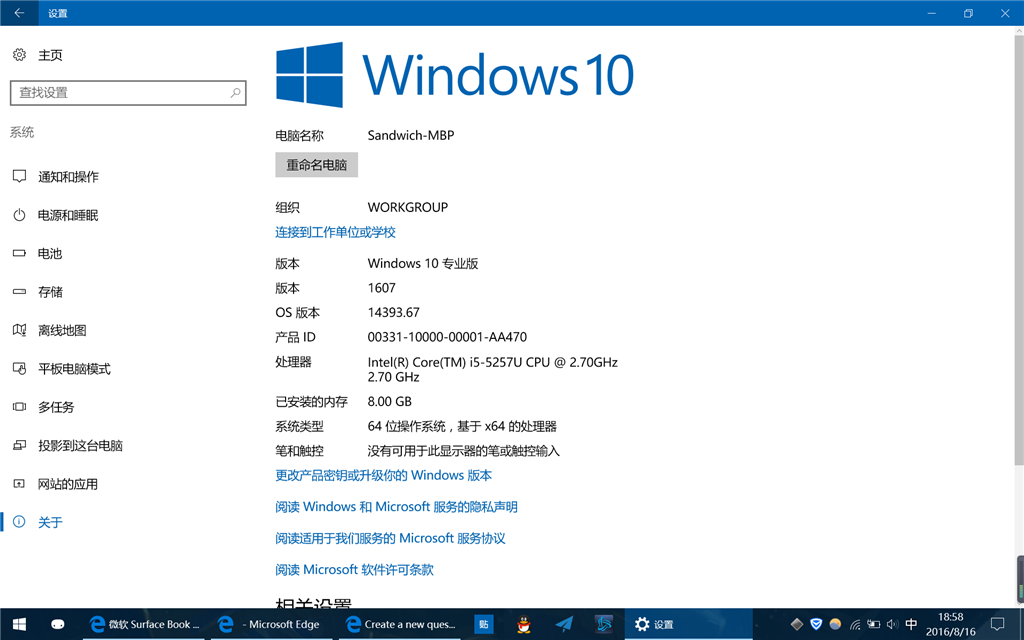This screenshot has width=1024, height=640.
Task: Open the Action Center notification icon
Action: (x=997, y=624)
